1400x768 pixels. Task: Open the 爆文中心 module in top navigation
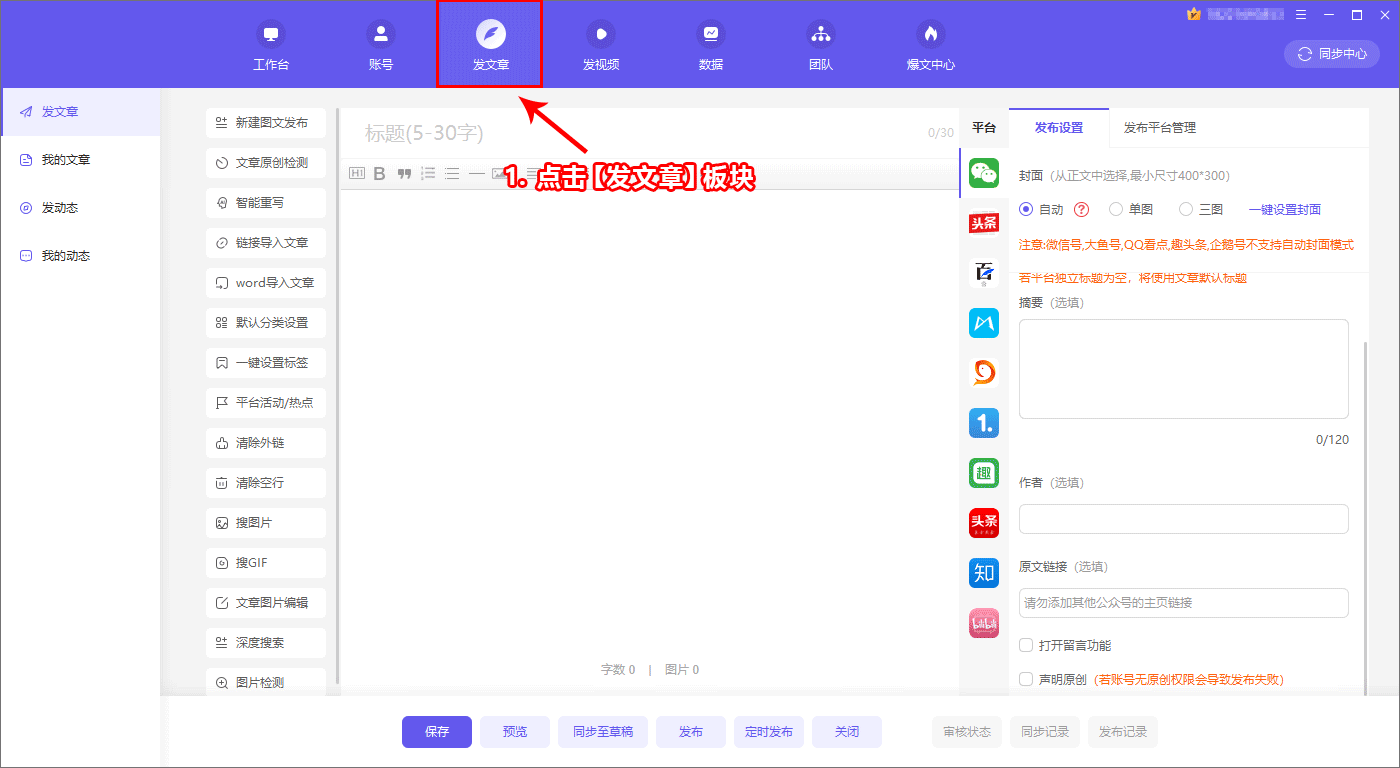[929, 44]
